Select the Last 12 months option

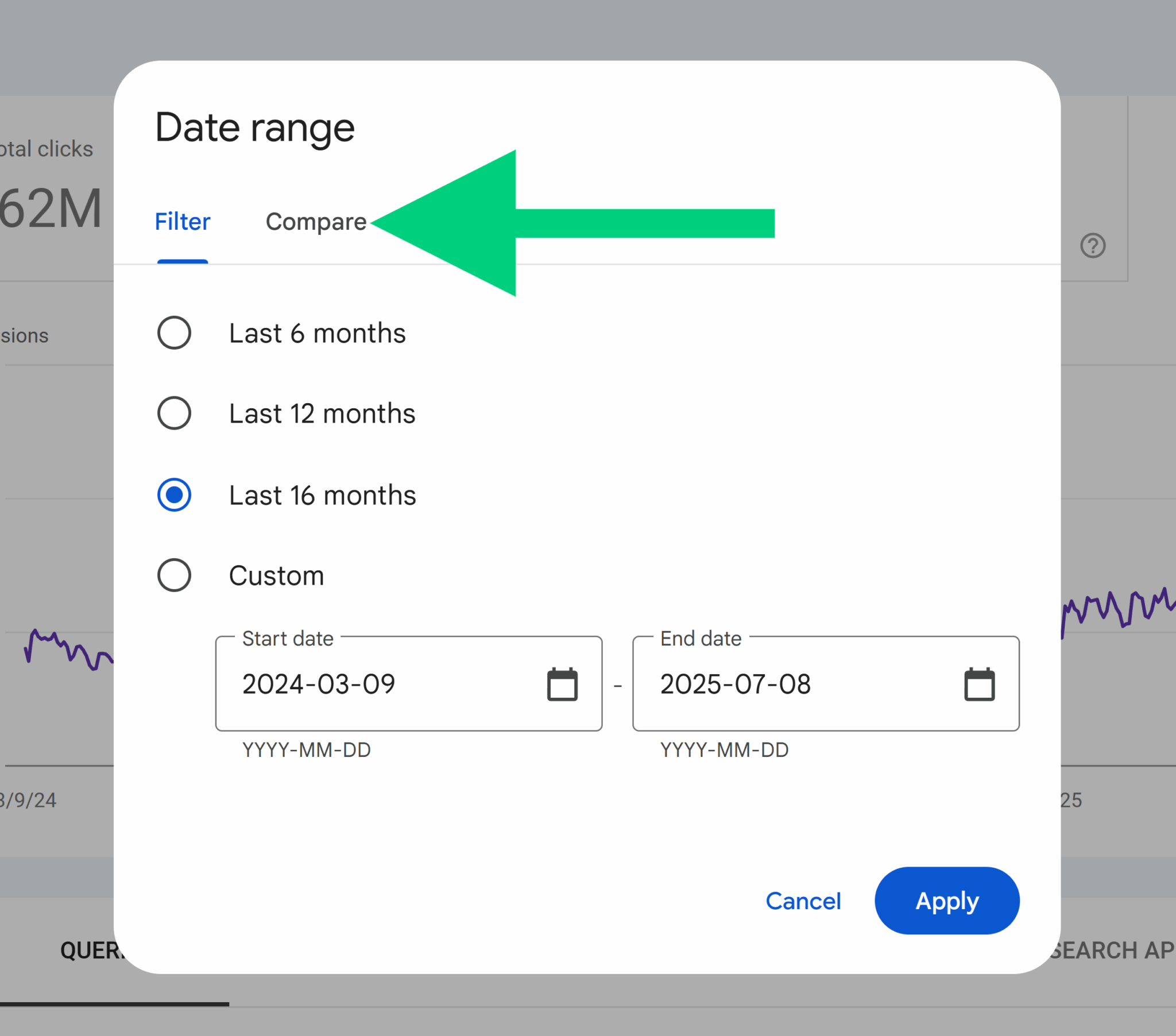point(174,413)
